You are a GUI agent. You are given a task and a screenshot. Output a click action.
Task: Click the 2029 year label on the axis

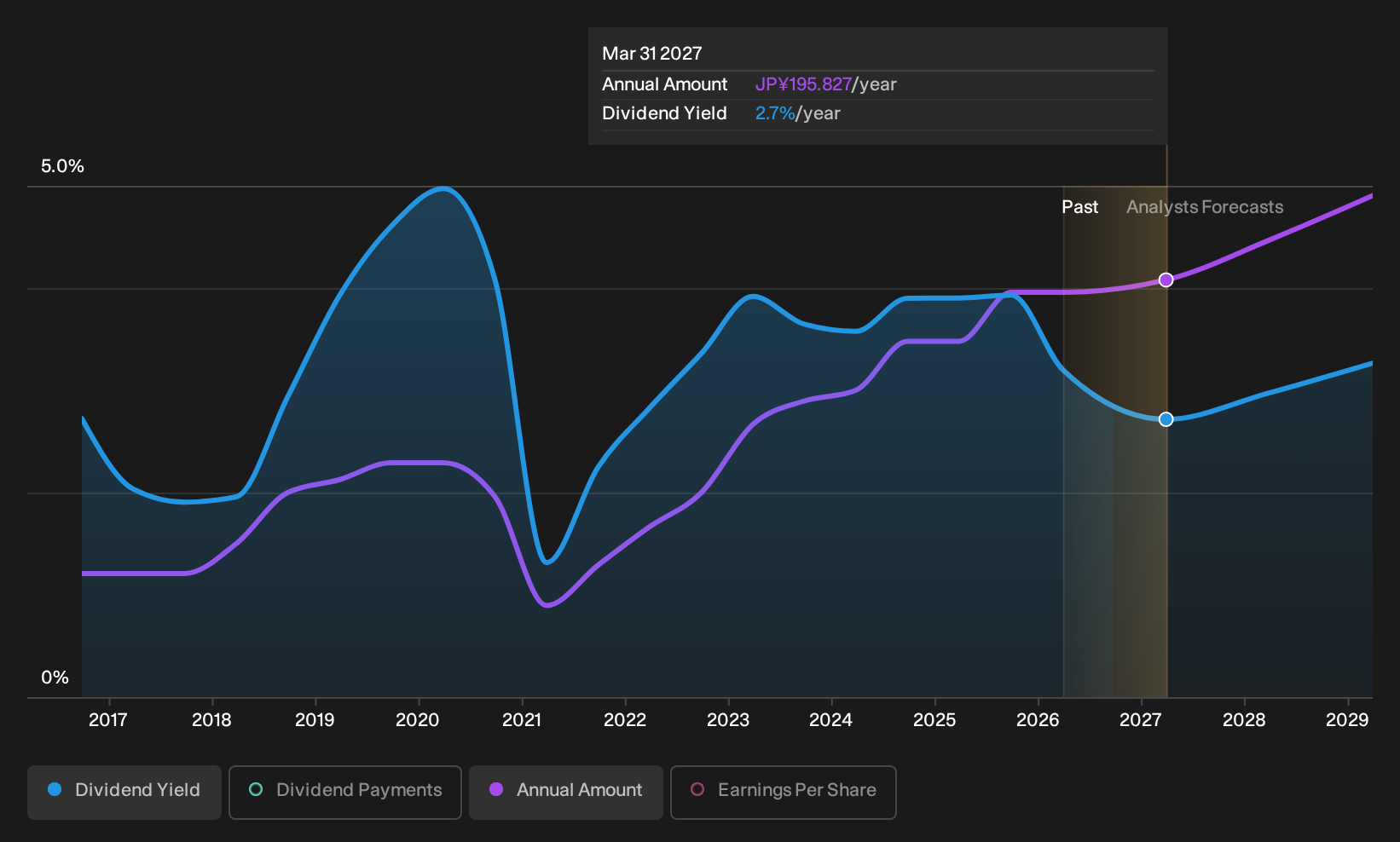[x=1347, y=720]
